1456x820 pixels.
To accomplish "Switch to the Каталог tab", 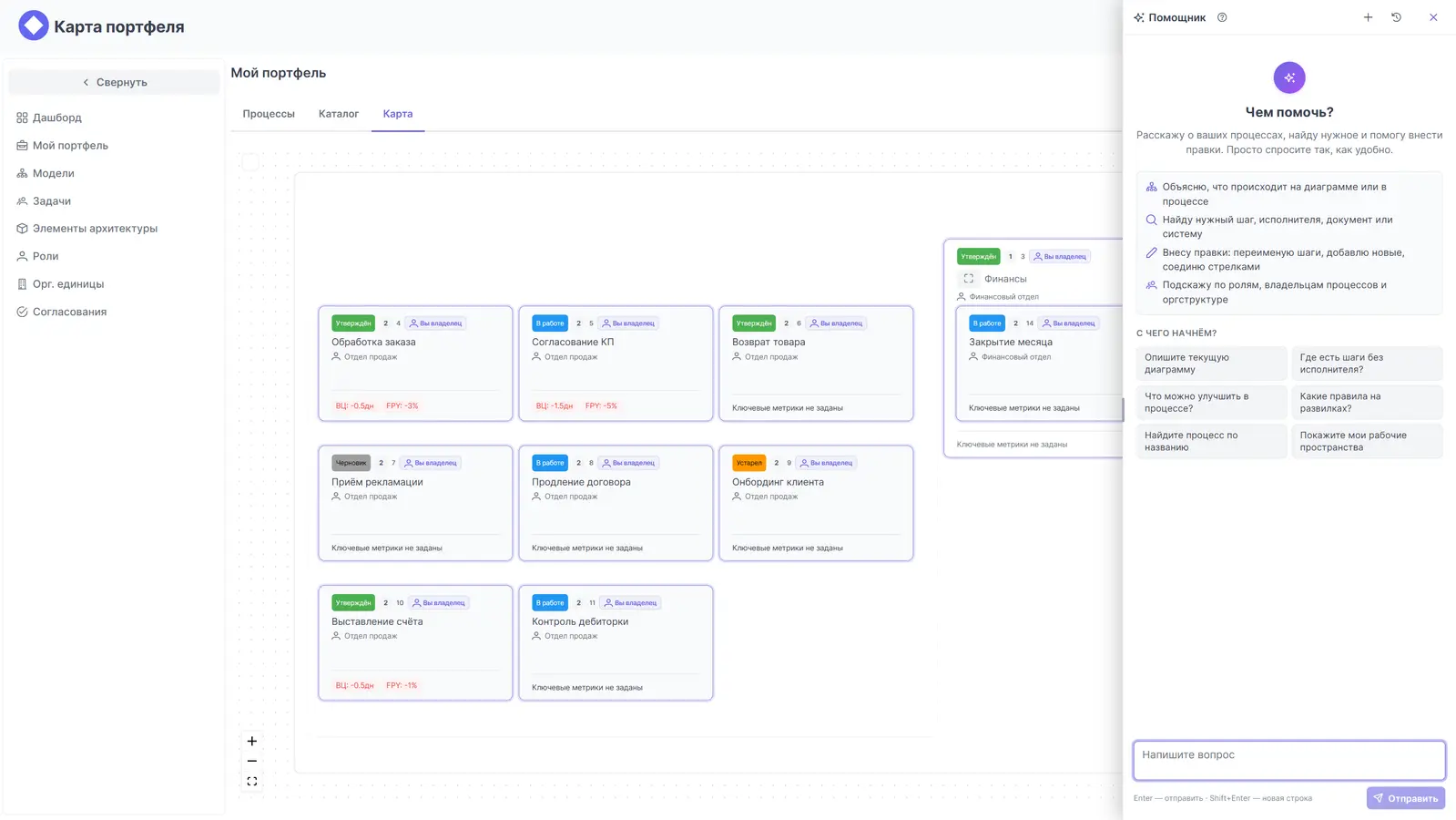I will click(339, 114).
